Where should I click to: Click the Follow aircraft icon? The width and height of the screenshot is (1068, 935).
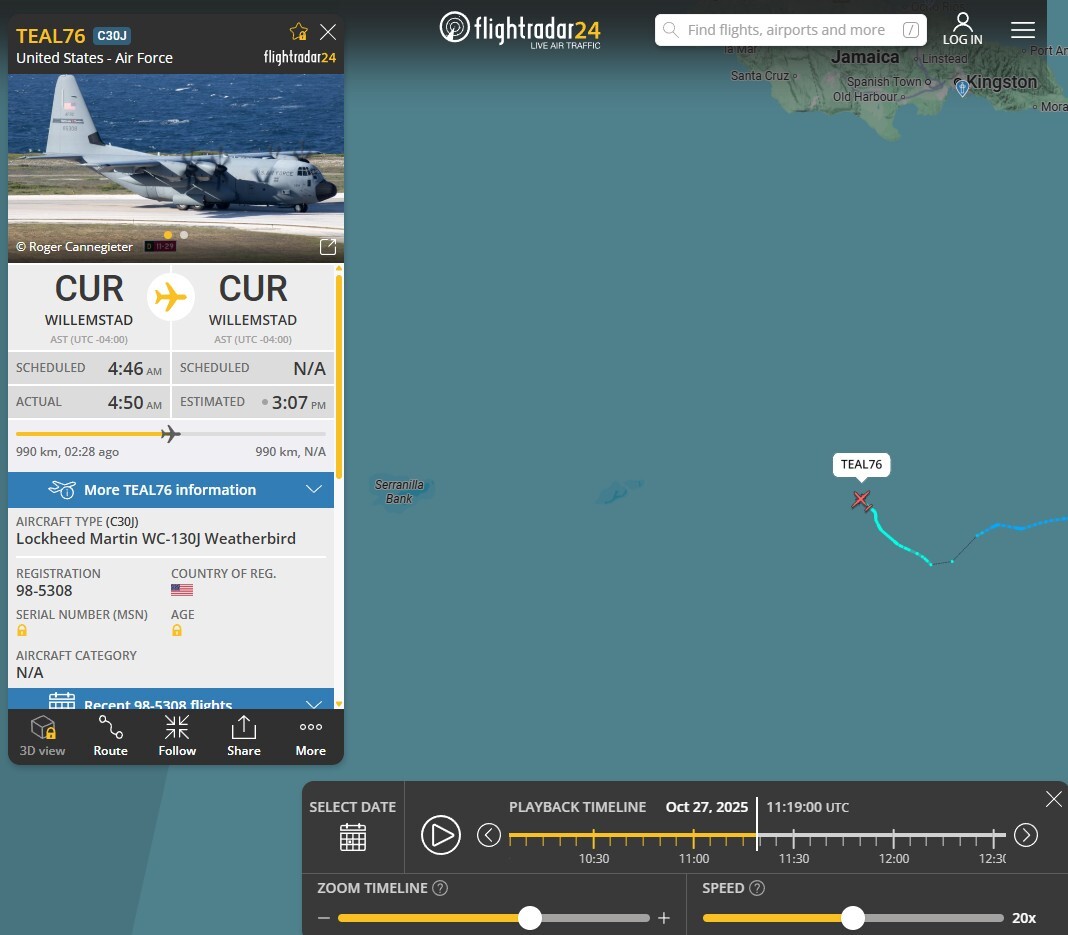point(177,736)
